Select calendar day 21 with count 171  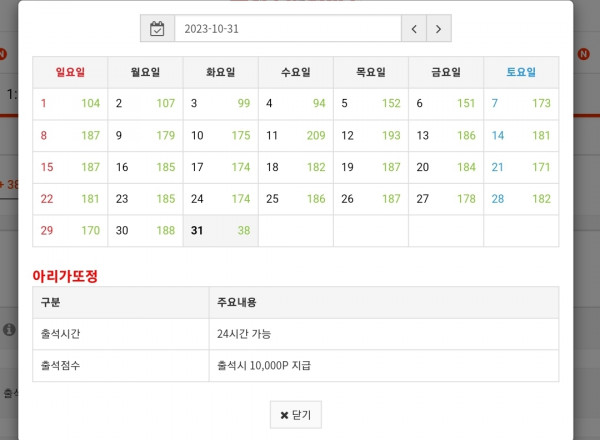[521, 168]
